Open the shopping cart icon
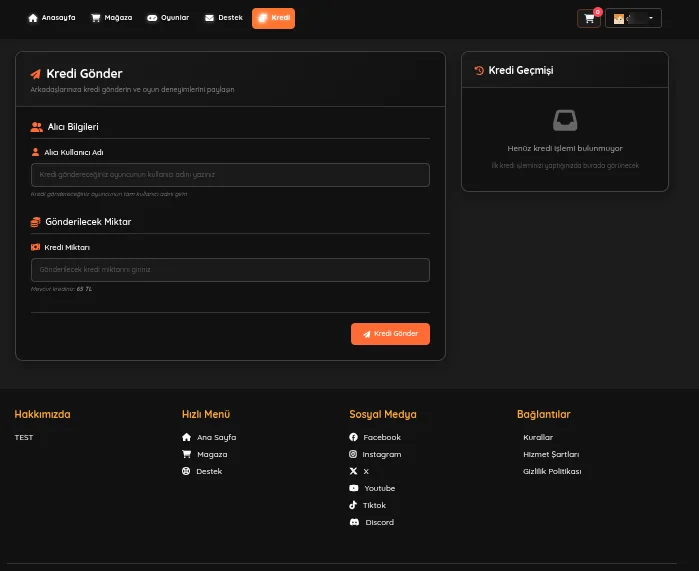 (589, 18)
